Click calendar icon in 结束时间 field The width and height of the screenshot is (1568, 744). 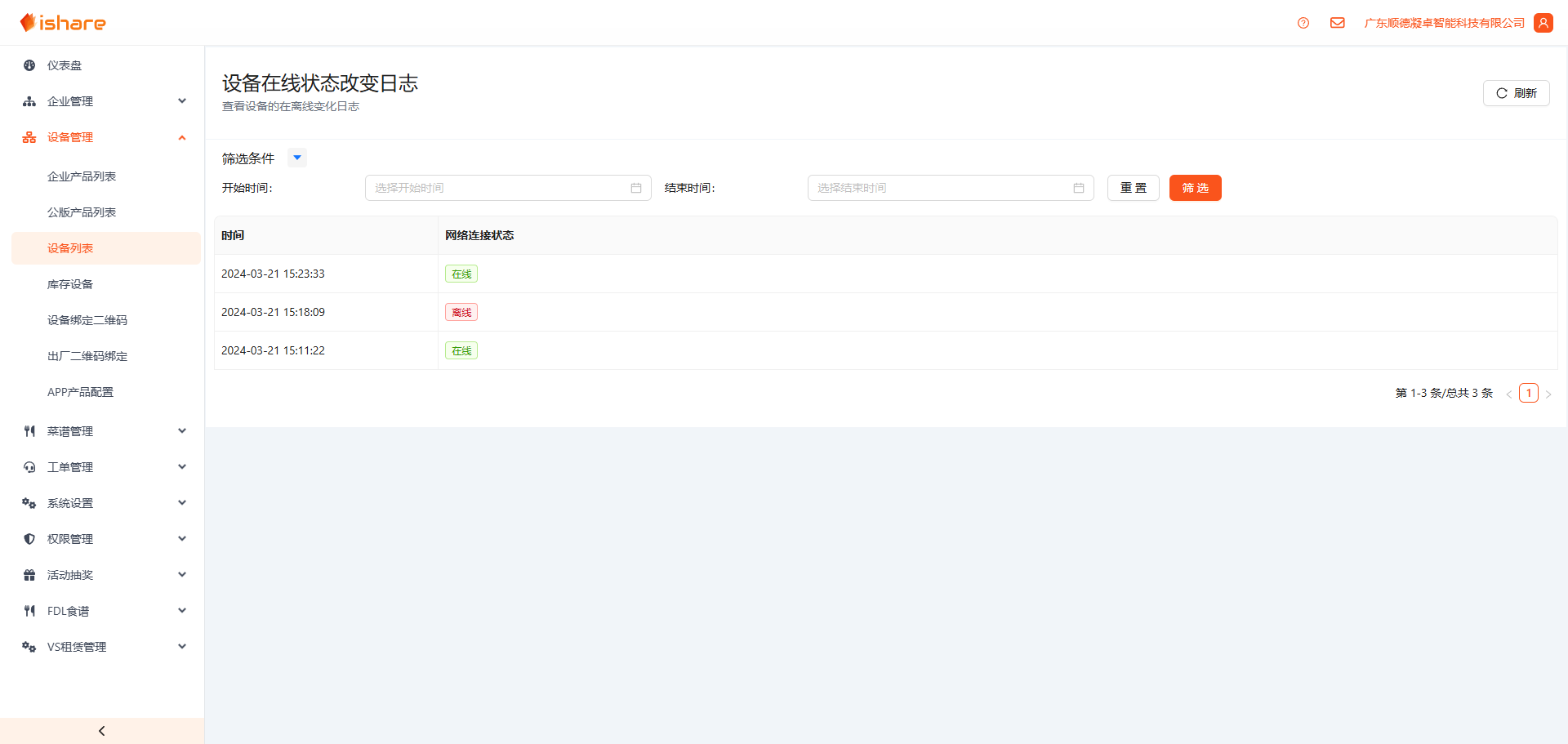pos(1078,188)
